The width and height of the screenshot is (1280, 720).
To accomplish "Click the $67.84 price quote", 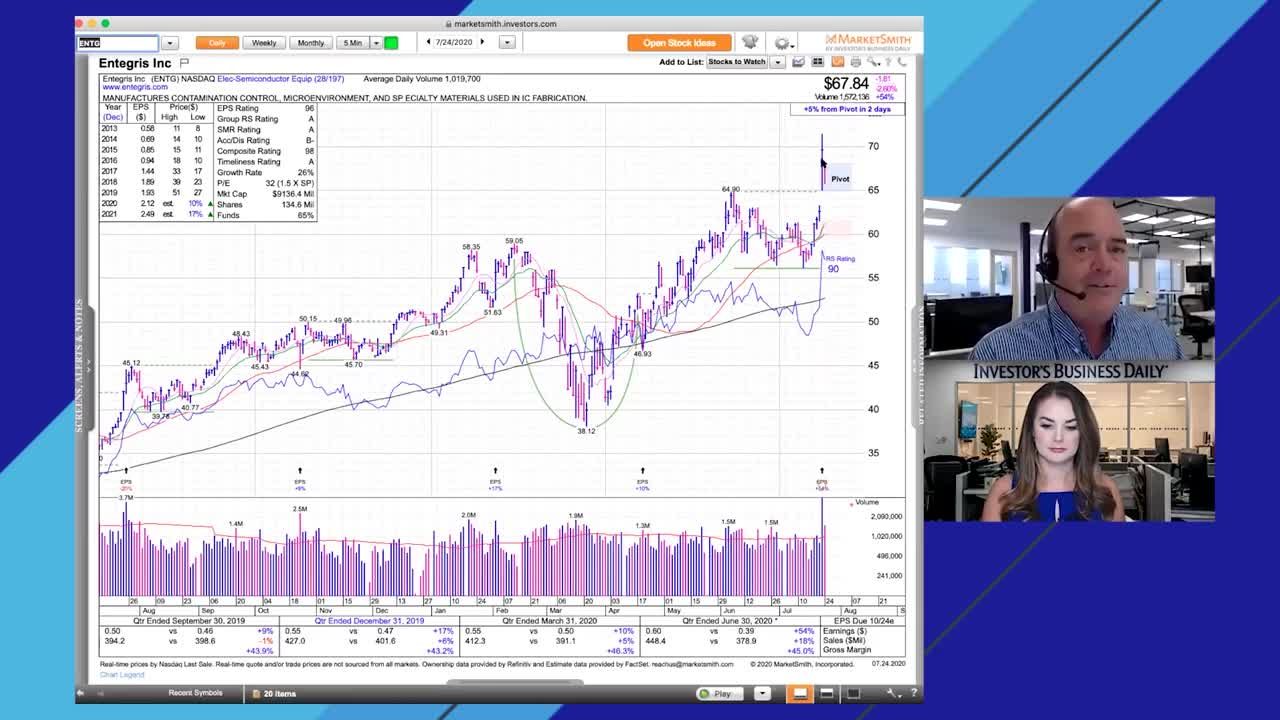I will 846,84.
